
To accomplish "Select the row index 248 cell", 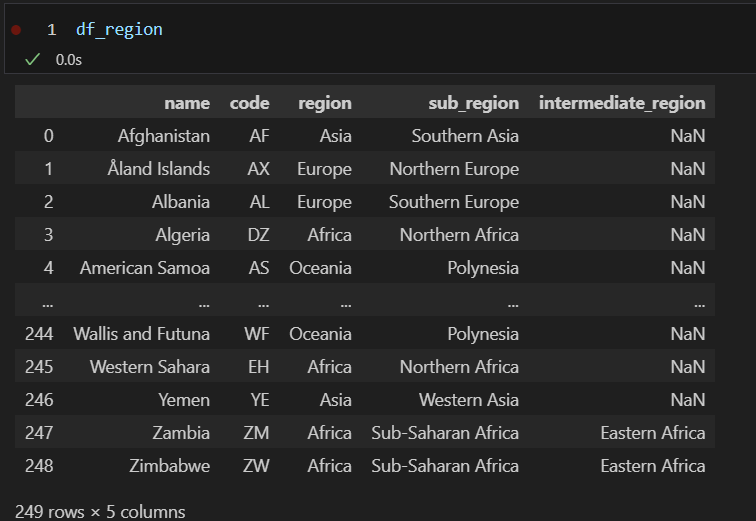I will tap(39, 466).
